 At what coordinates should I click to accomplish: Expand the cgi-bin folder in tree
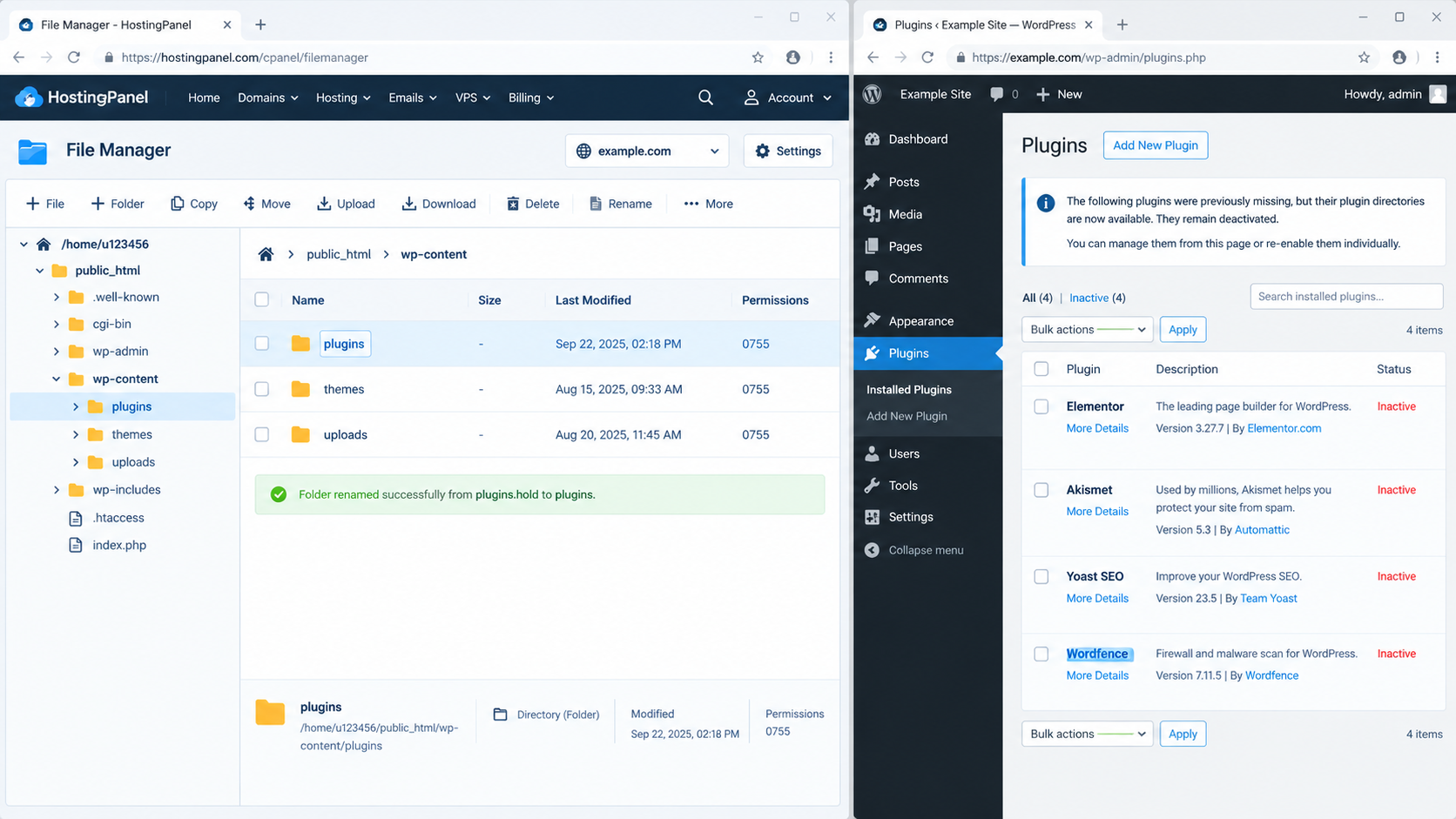tap(57, 324)
